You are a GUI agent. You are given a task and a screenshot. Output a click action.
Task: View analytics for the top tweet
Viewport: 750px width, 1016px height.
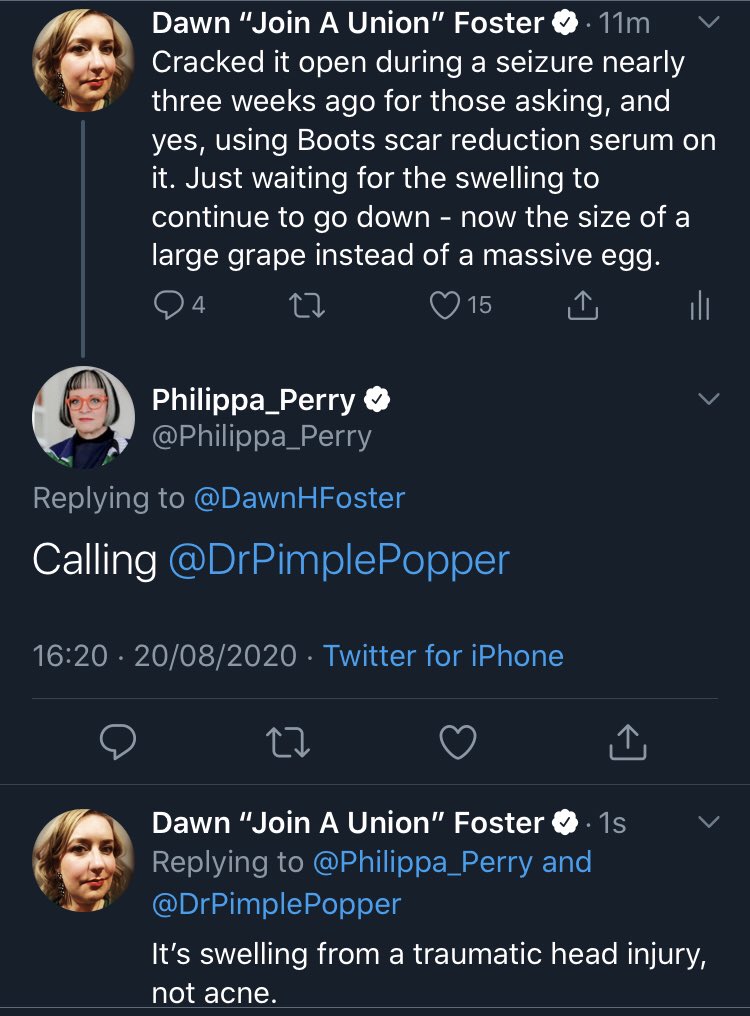[x=699, y=306]
